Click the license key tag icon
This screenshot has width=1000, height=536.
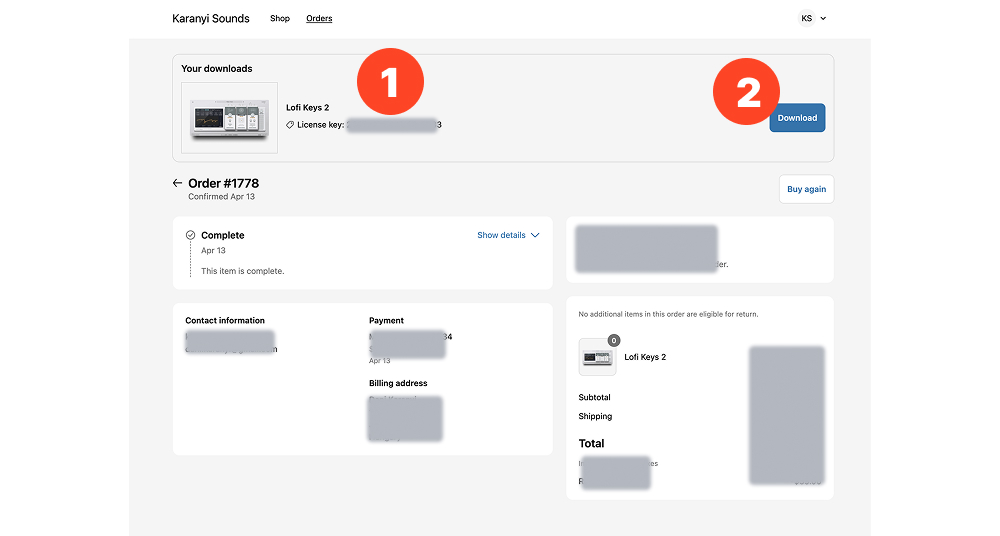pyautogui.click(x=290, y=125)
